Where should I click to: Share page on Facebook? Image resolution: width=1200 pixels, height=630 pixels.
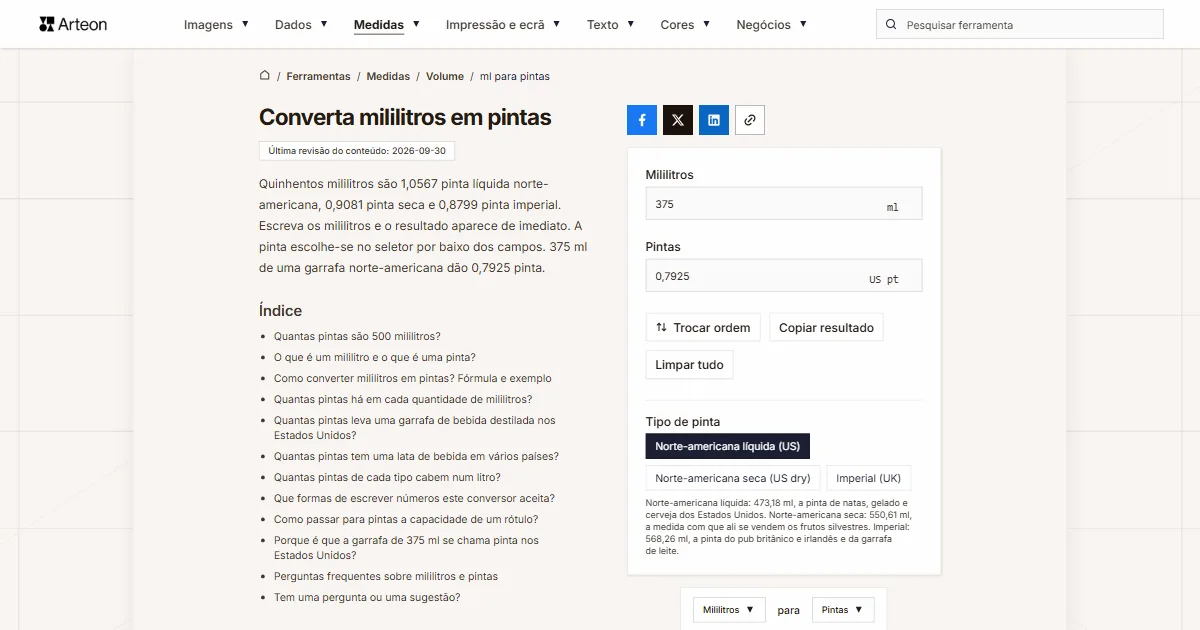[642, 120]
